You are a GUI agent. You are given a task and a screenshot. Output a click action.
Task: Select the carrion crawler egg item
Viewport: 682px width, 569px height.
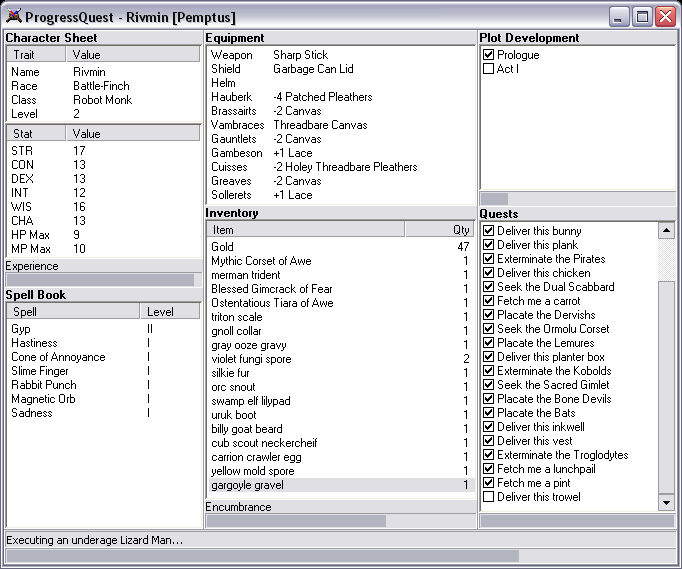340,457
